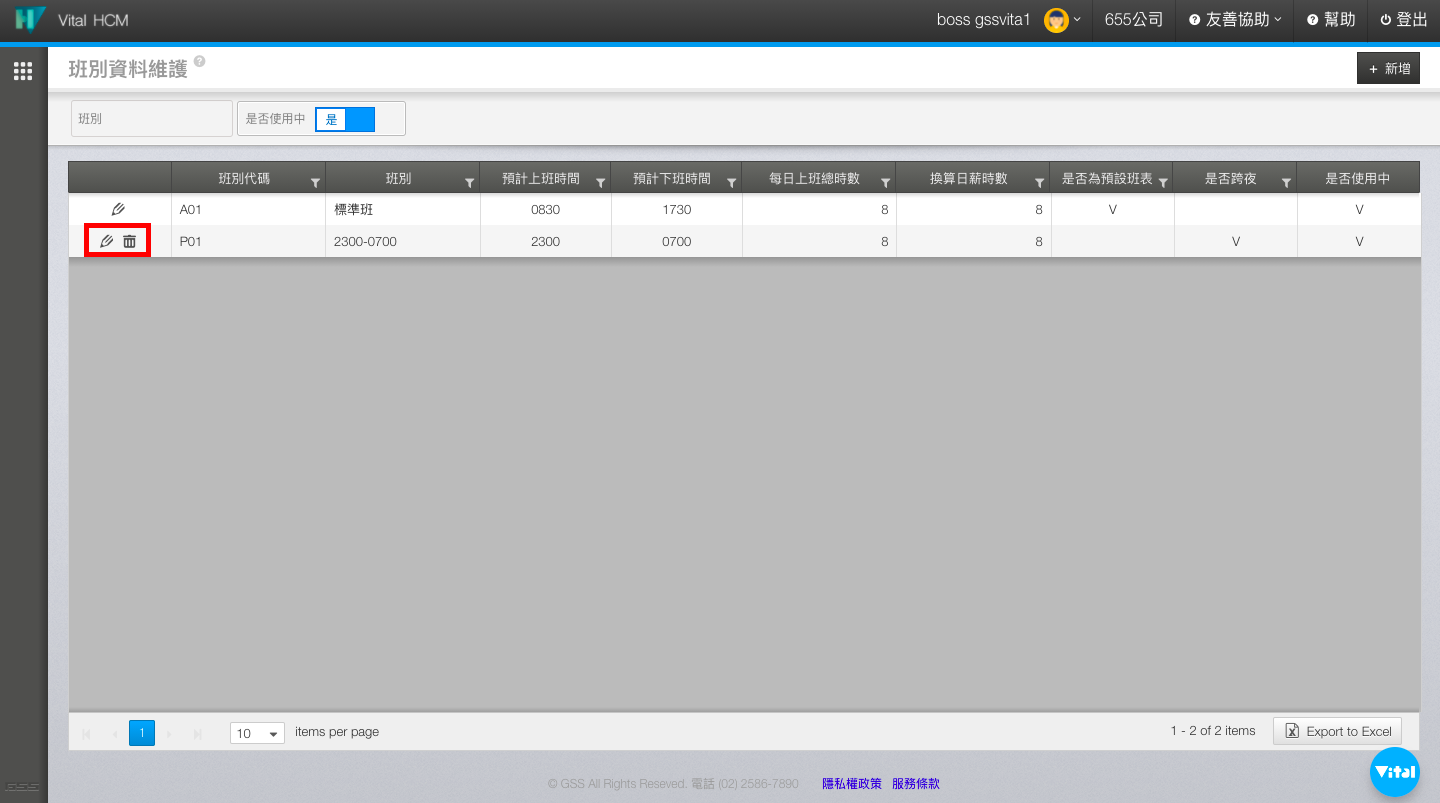This screenshot has width=1440, height=803.
Task: Click the filter icon on 是否跨夜 column
Action: (1286, 183)
